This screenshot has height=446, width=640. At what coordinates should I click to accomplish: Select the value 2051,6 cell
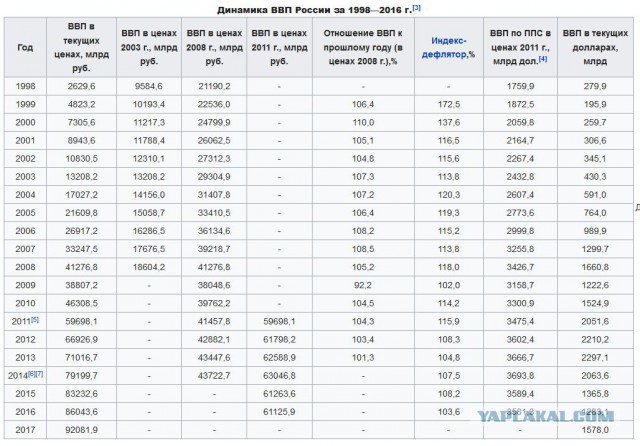click(x=595, y=322)
